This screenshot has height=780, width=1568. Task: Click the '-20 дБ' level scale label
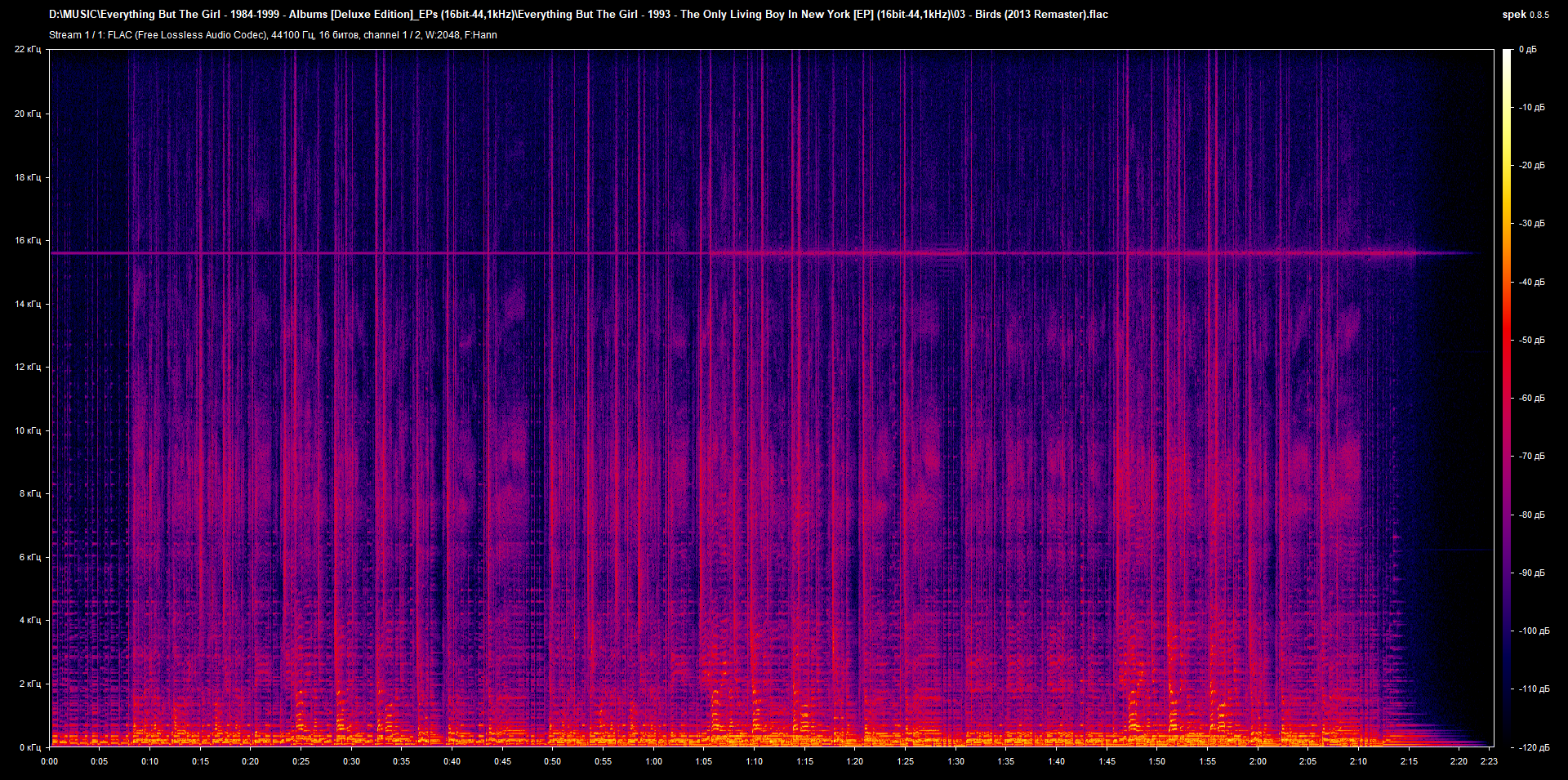(x=1532, y=166)
